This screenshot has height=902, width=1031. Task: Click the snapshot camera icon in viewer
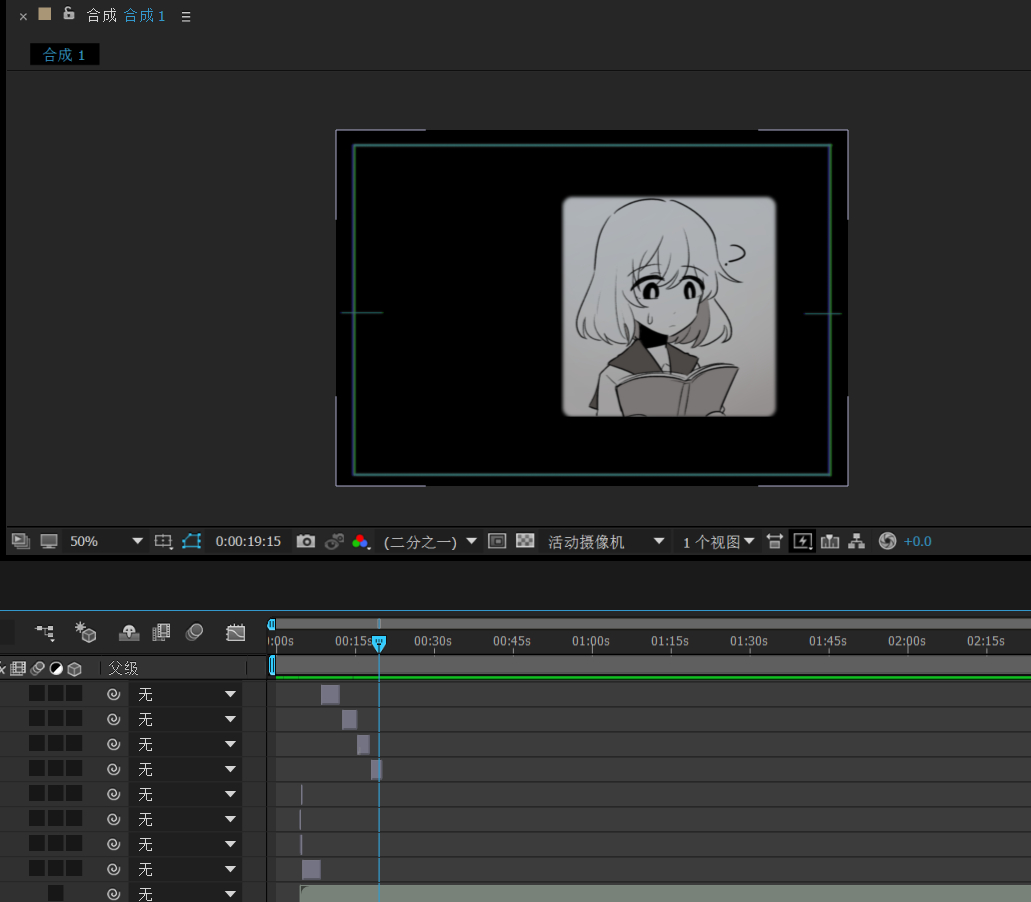click(x=306, y=541)
